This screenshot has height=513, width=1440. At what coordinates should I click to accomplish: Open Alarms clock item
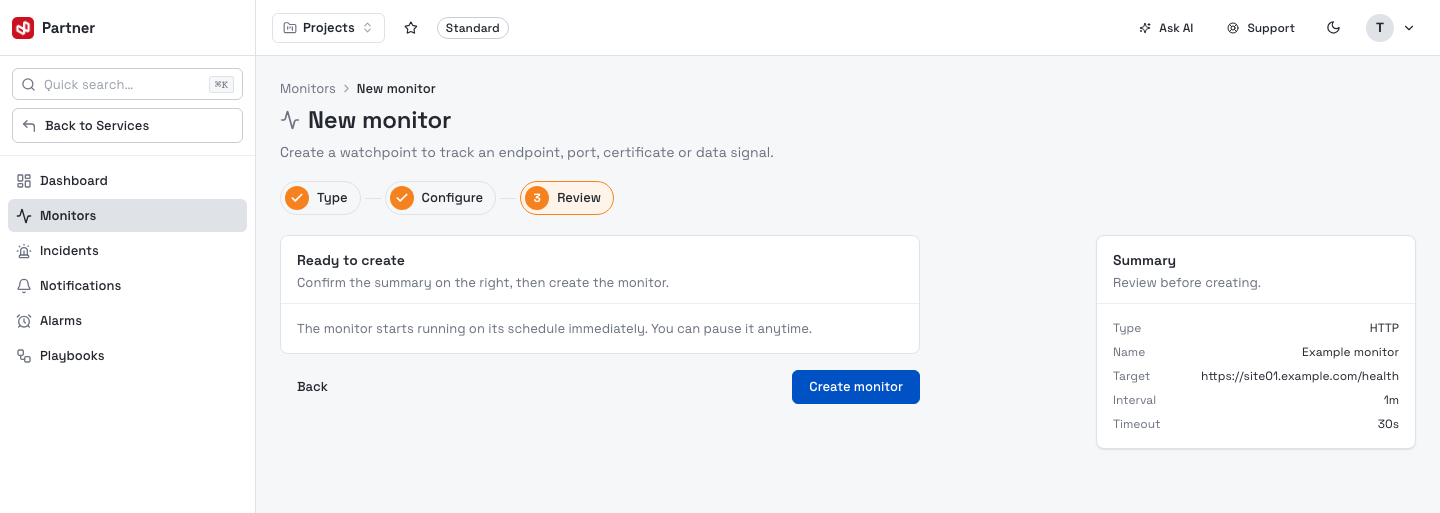127,321
